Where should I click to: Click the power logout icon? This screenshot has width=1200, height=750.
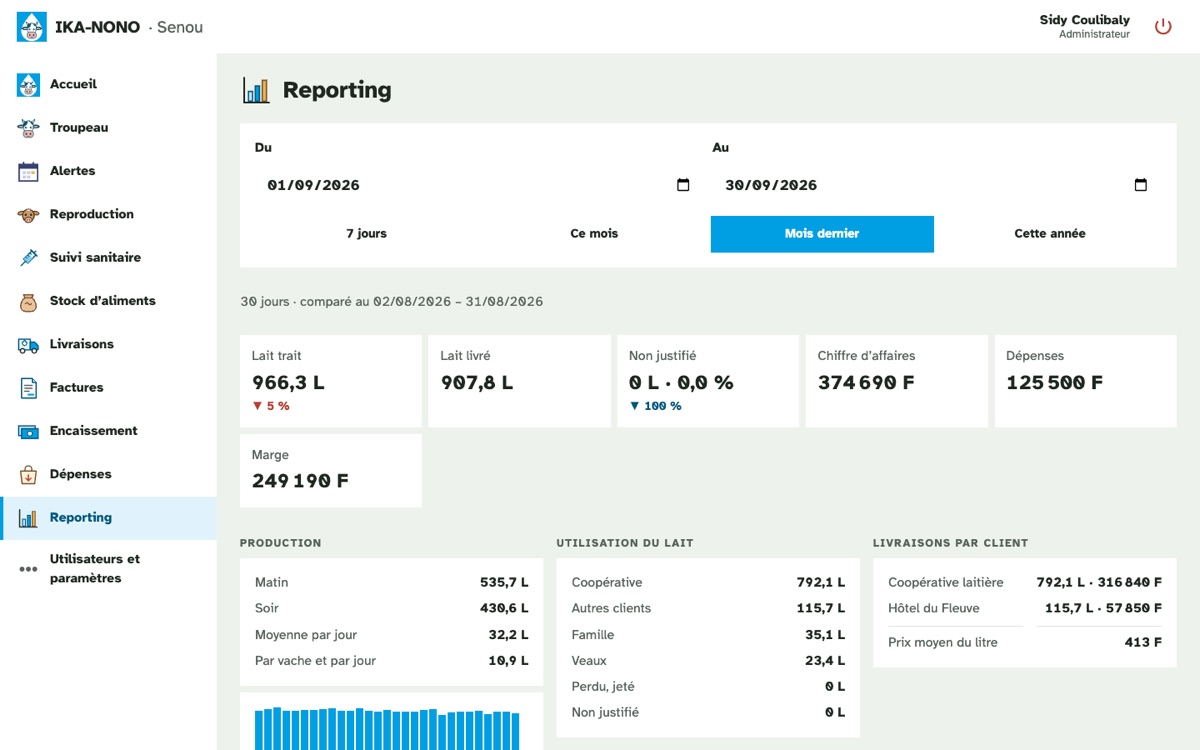pos(1163,27)
